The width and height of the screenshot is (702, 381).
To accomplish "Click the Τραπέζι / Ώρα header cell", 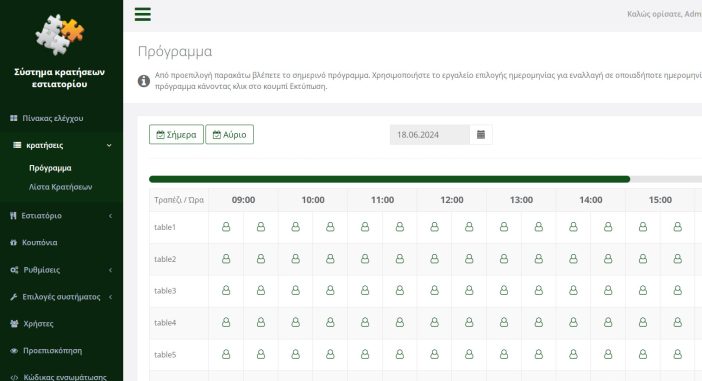I will (x=179, y=200).
